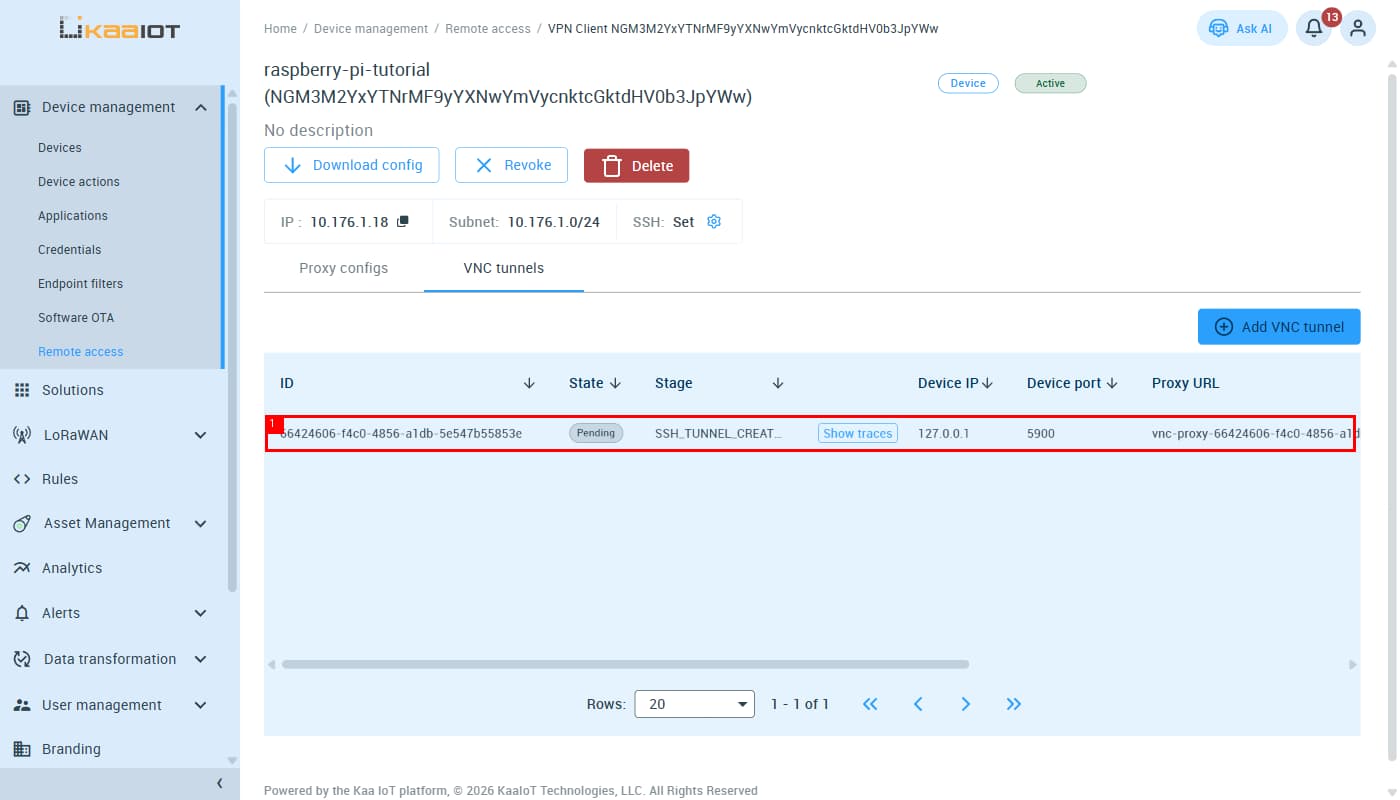Click the Download config button
Viewport: 1400px width, 800px height.
pyautogui.click(x=351, y=165)
